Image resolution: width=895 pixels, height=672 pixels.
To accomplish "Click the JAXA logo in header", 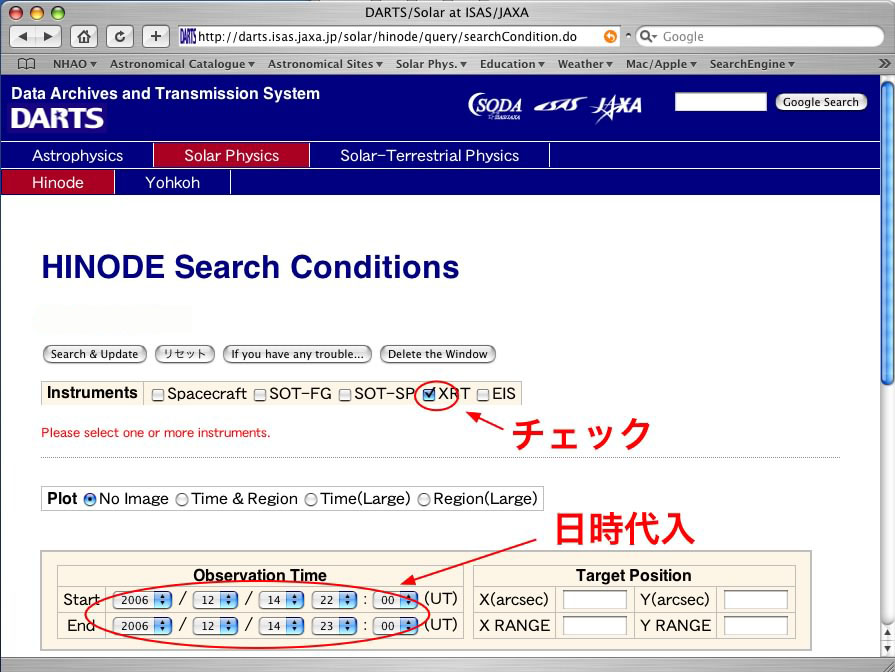I will tap(617, 105).
